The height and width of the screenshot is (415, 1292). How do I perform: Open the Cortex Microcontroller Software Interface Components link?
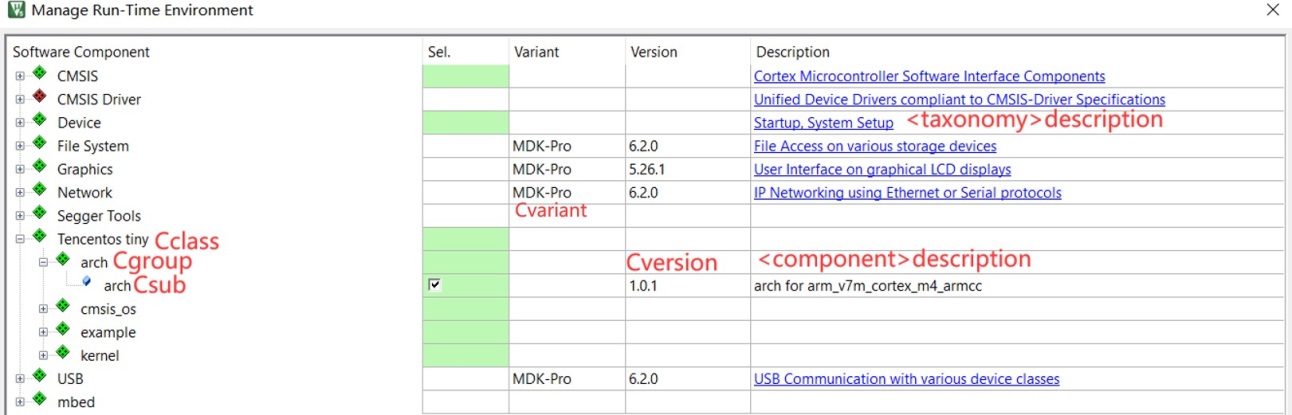point(929,76)
